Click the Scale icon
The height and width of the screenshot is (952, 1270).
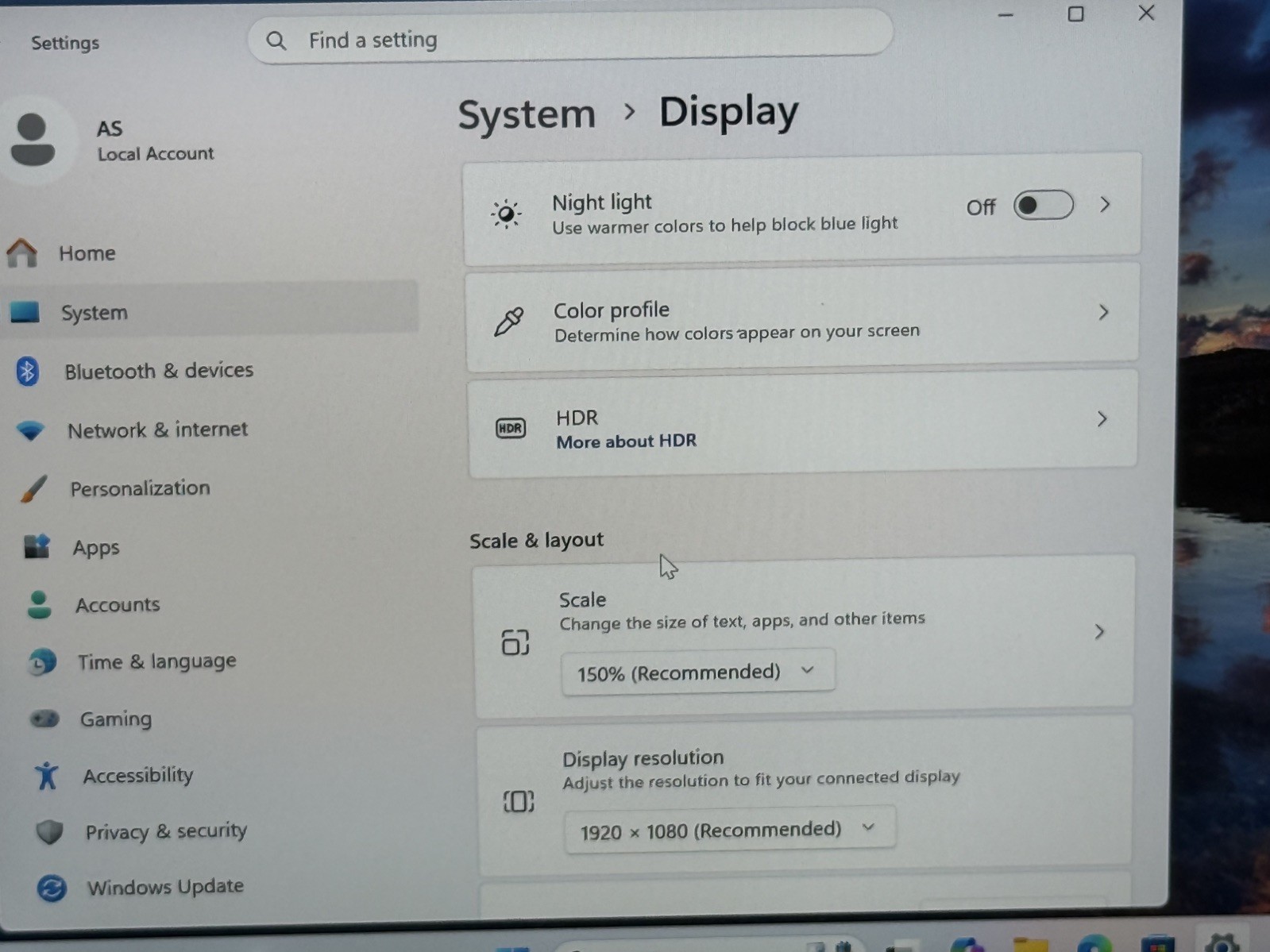point(515,642)
